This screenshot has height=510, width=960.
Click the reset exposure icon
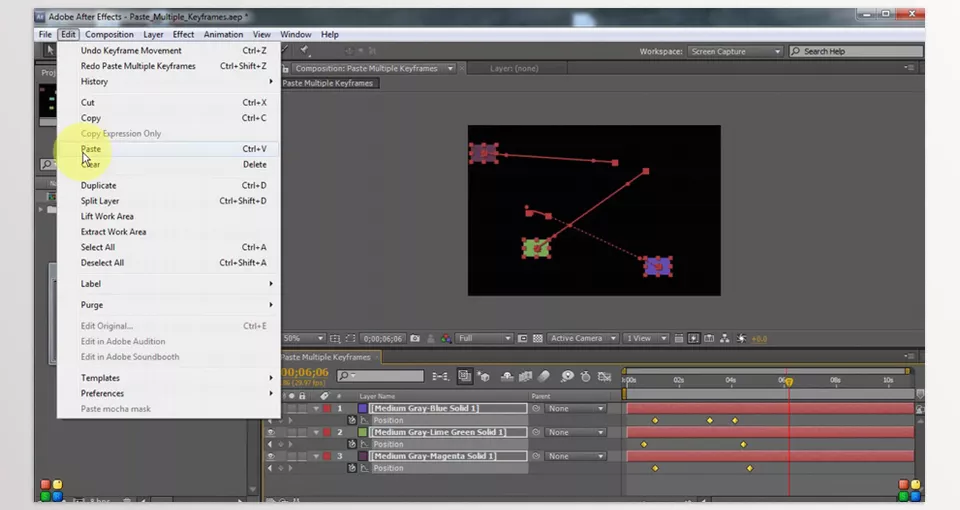(741, 339)
